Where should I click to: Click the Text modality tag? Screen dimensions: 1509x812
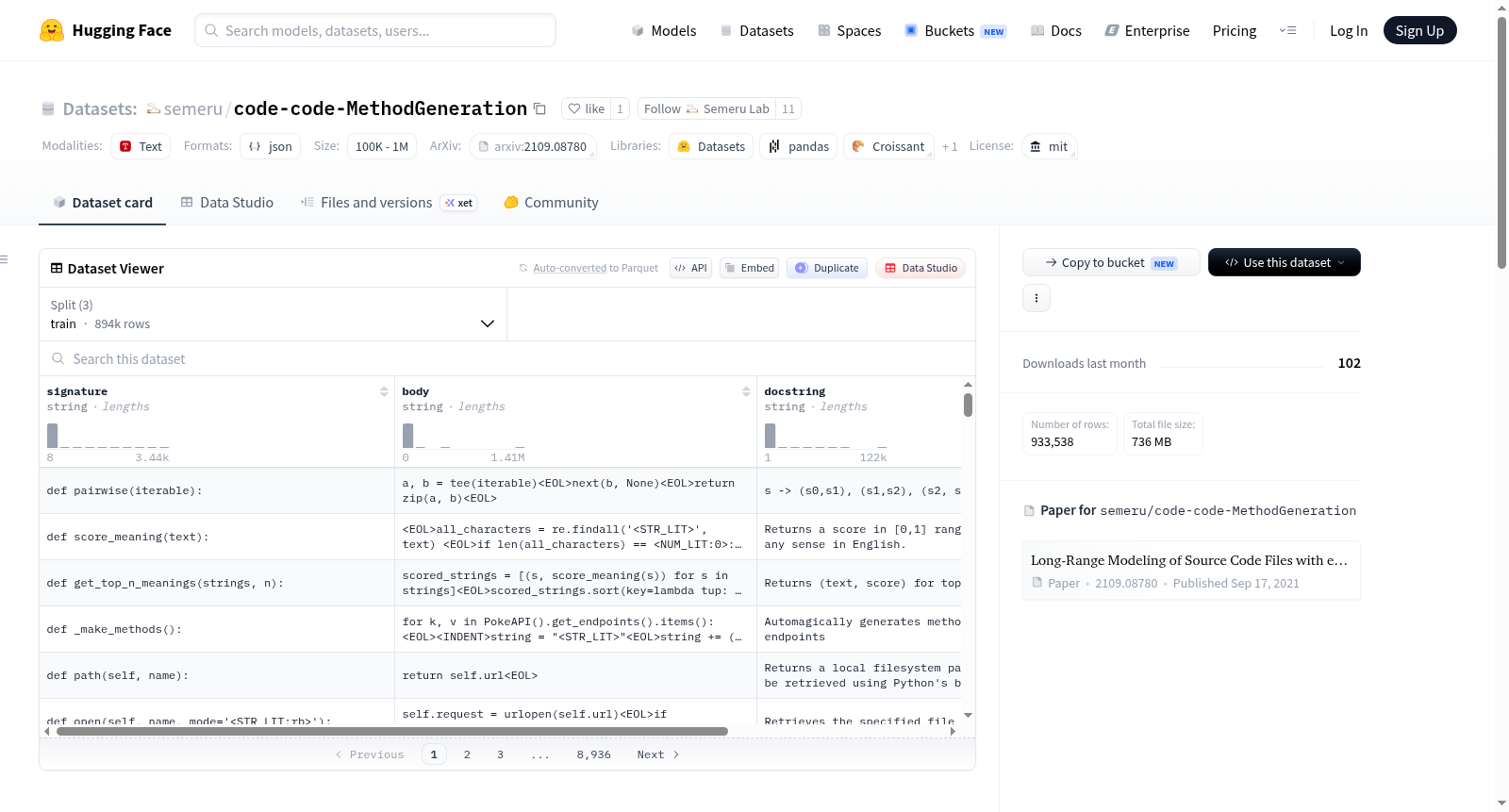pyautogui.click(x=141, y=146)
